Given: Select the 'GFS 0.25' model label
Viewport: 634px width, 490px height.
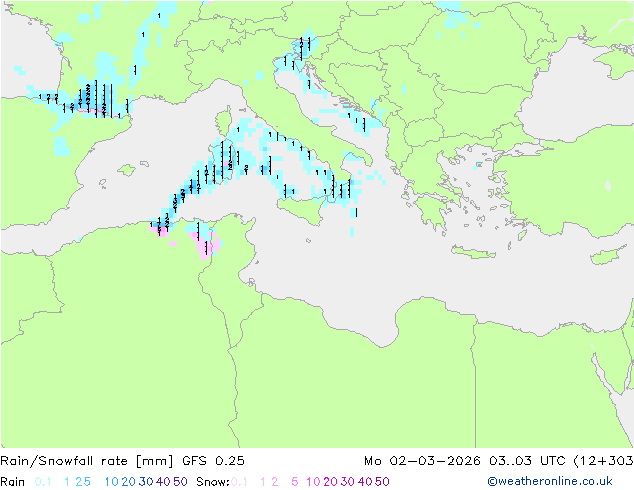Looking at the screenshot, I should click(x=213, y=461).
